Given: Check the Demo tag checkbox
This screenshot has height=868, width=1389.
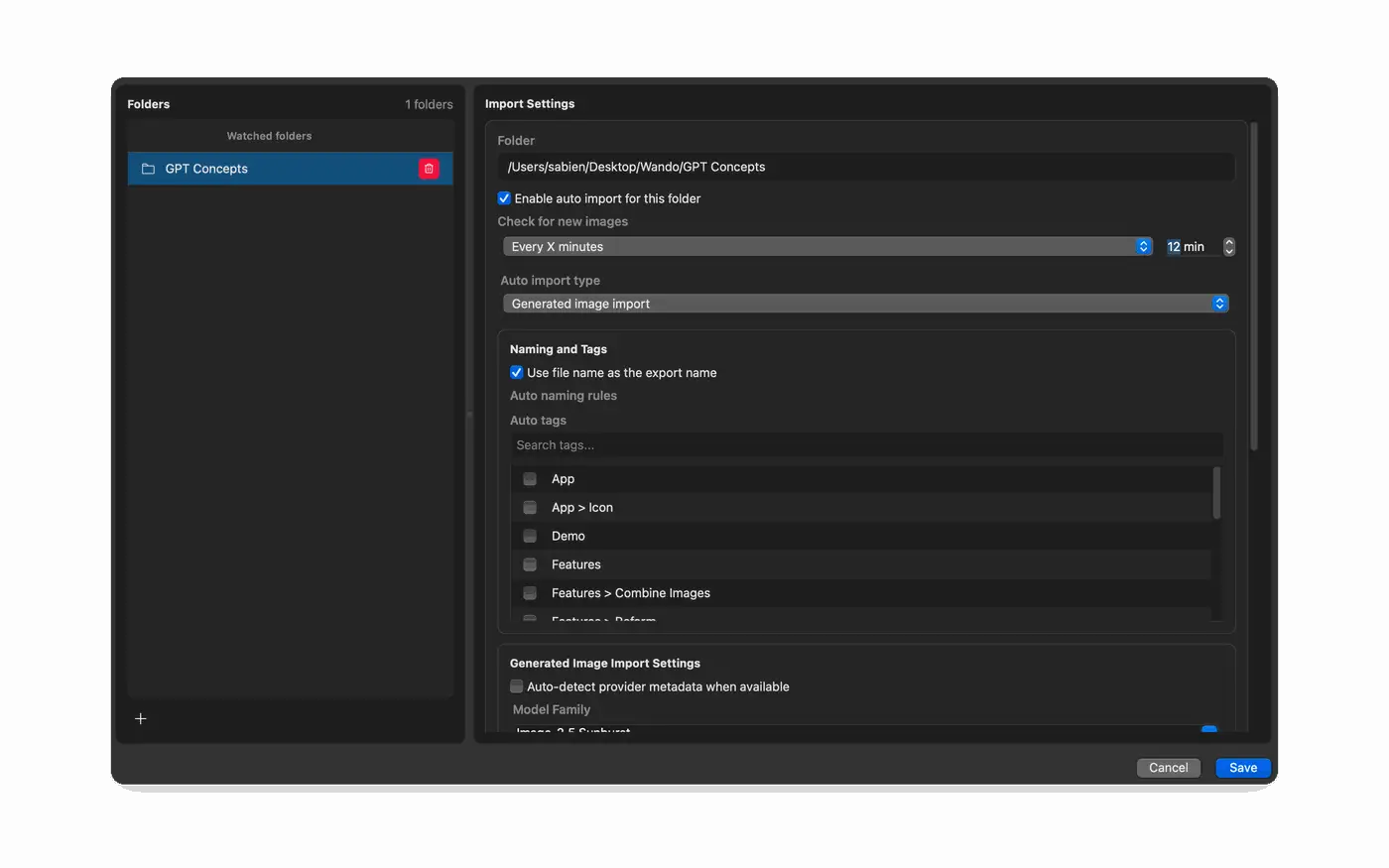Looking at the screenshot, I should (530, 536).
